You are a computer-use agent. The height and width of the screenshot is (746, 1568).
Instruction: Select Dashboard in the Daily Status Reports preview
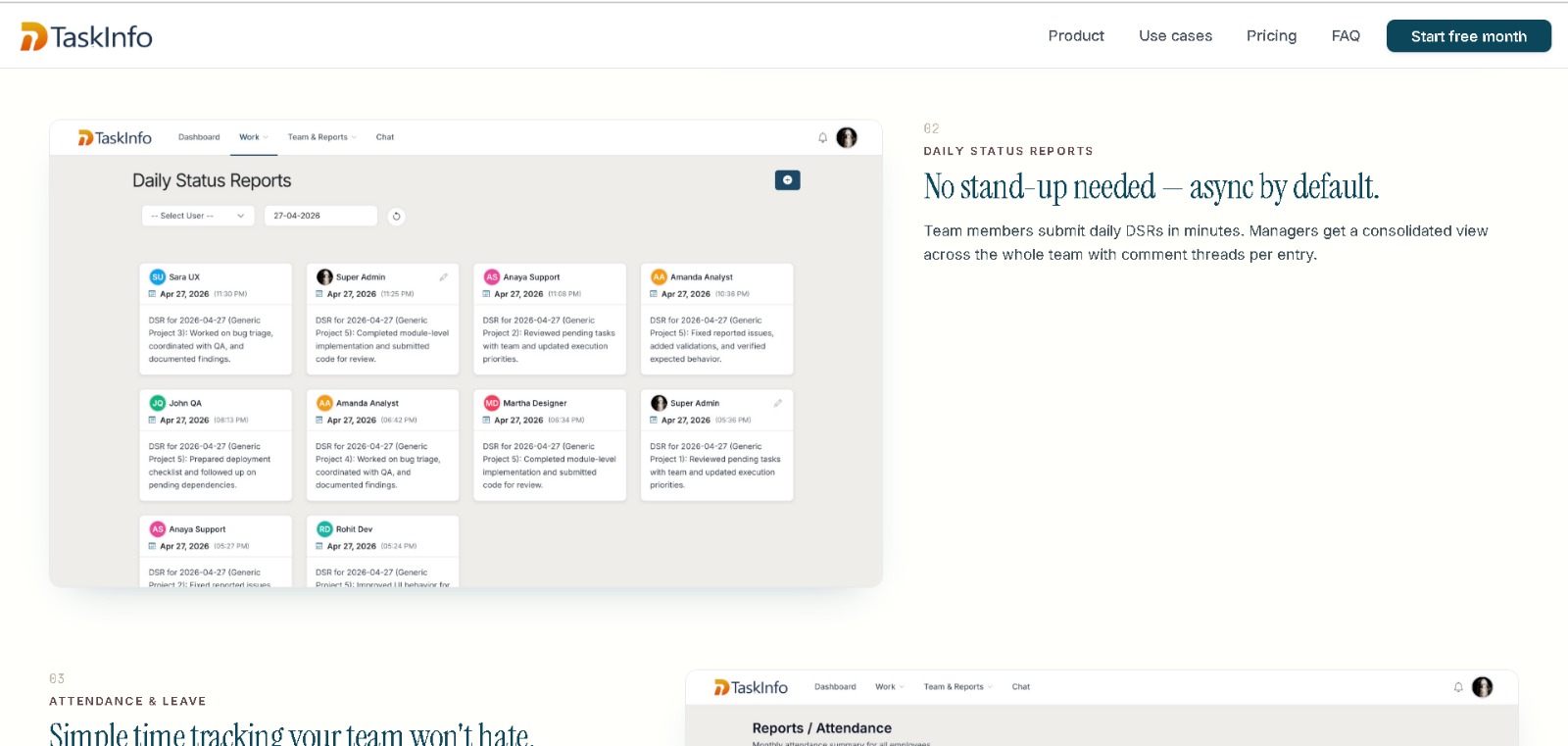(x=199, y=137)
